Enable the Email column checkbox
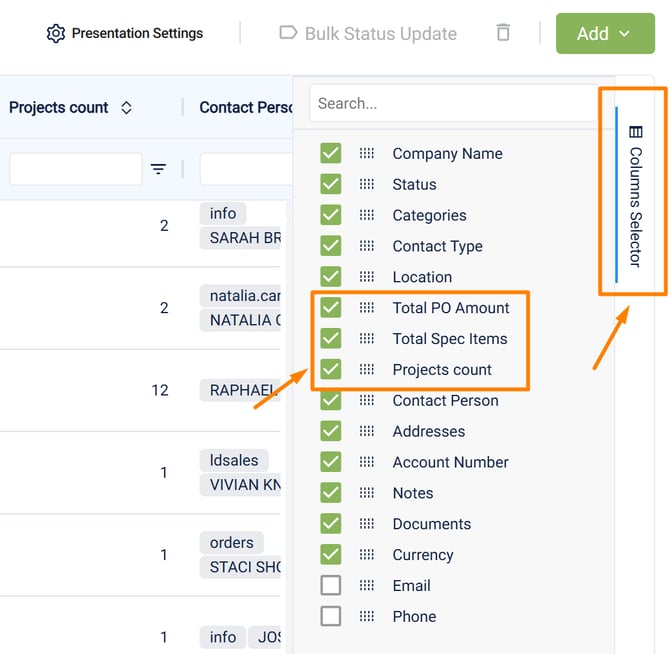Screen dimensions: 670x654 [330, 586]
